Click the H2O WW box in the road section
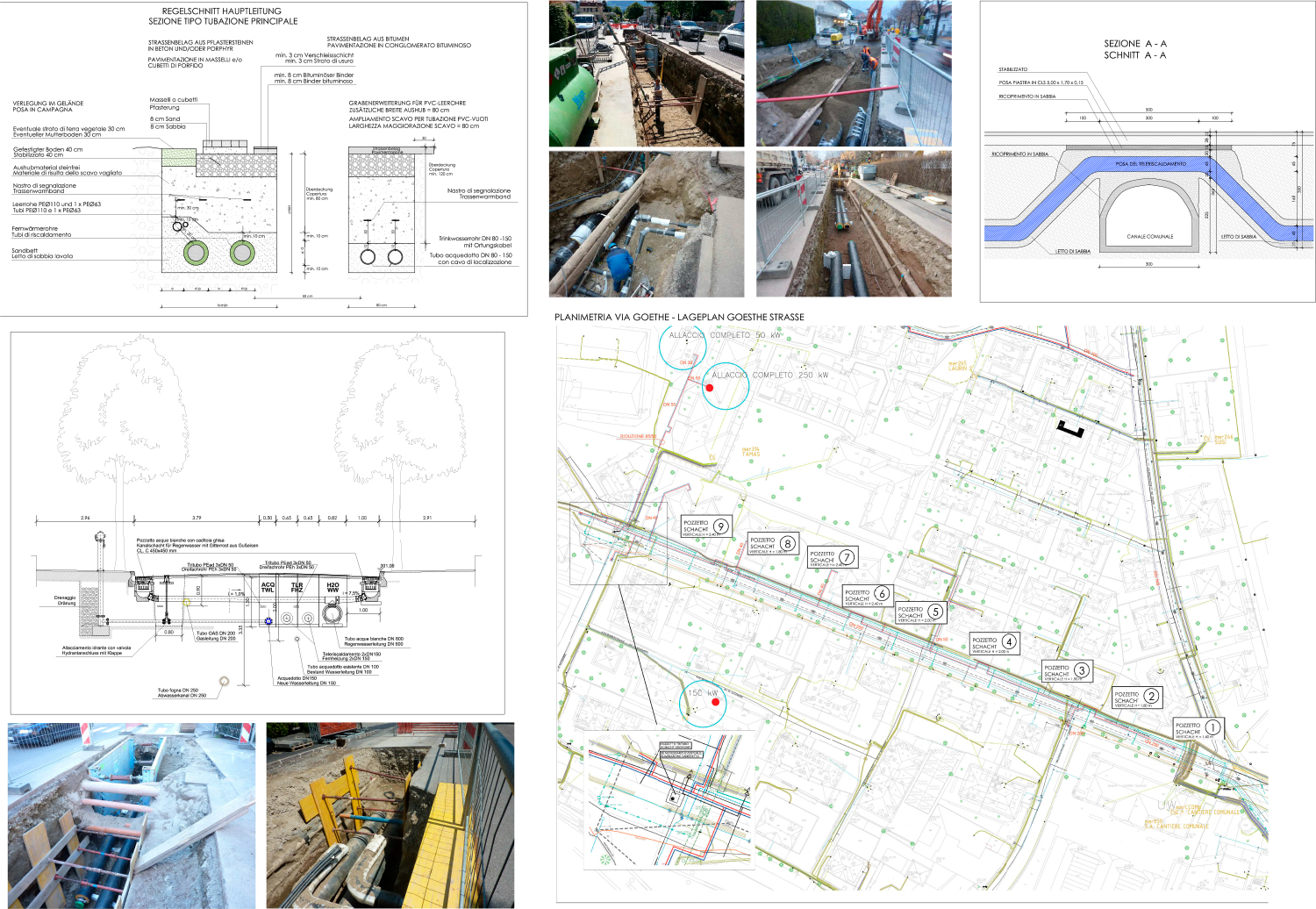Screen dimensions: 1316x909 coord(333,587)
